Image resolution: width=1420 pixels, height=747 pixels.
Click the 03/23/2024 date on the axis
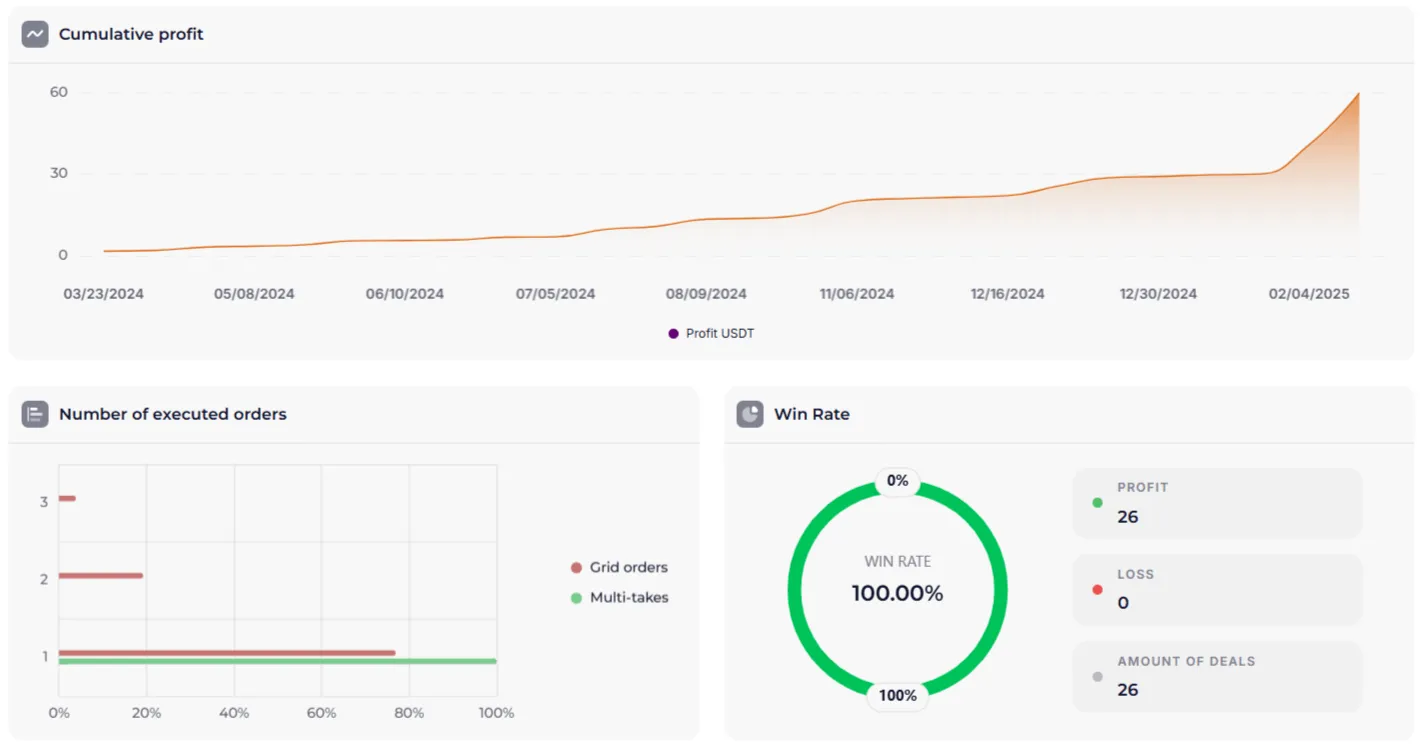(x=104, y=294)
